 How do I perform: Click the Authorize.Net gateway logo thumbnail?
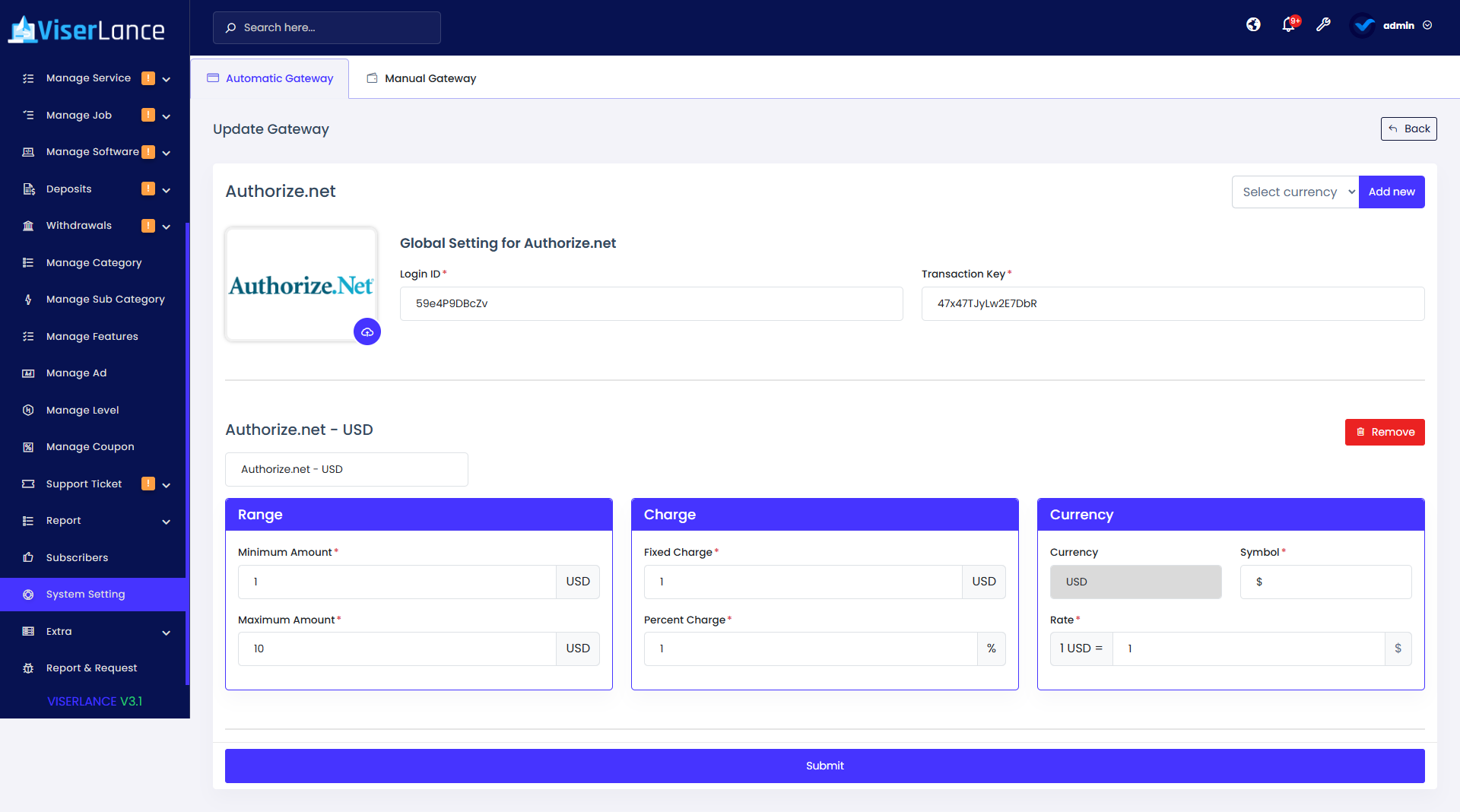tap(301, 285)
